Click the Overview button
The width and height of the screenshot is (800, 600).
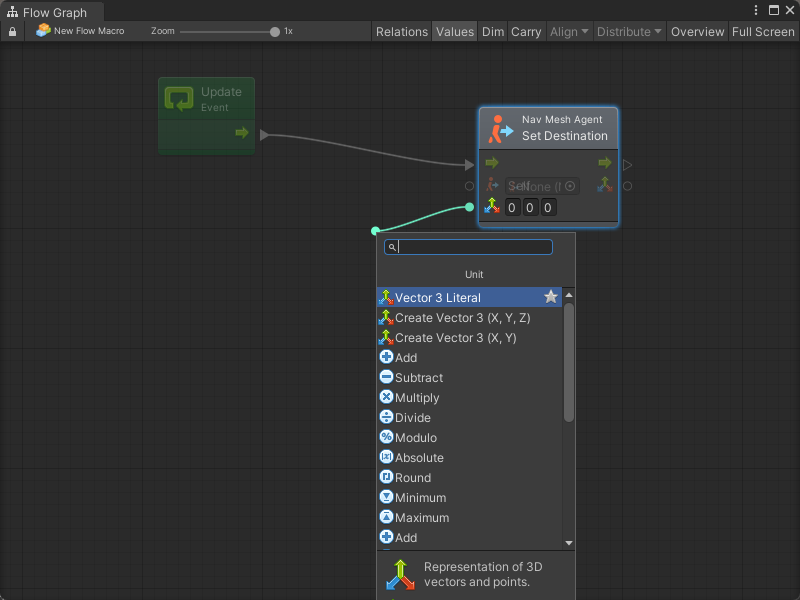(x=697, y=32)
